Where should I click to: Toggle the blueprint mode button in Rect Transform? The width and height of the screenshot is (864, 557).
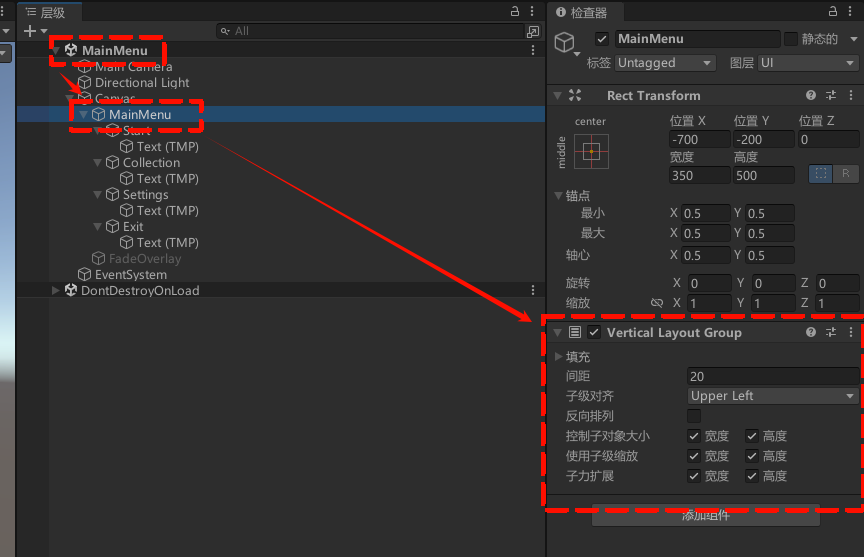(x=820, y=174)
